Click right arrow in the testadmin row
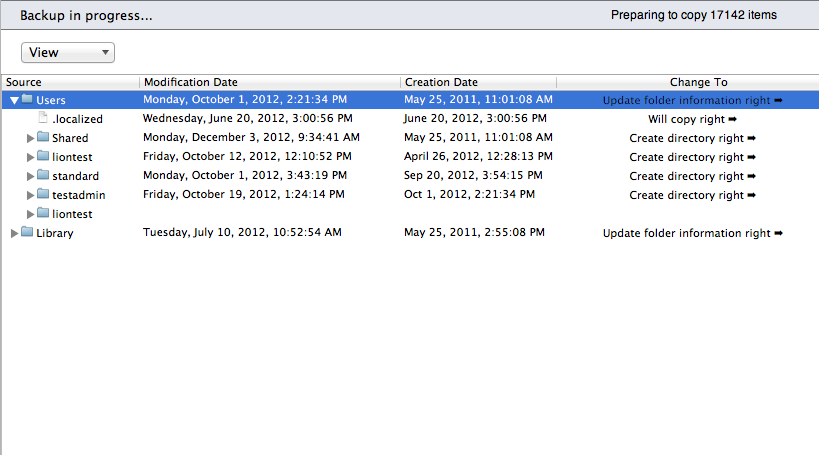This screenshot has height=455, width=819. (752, 195)
